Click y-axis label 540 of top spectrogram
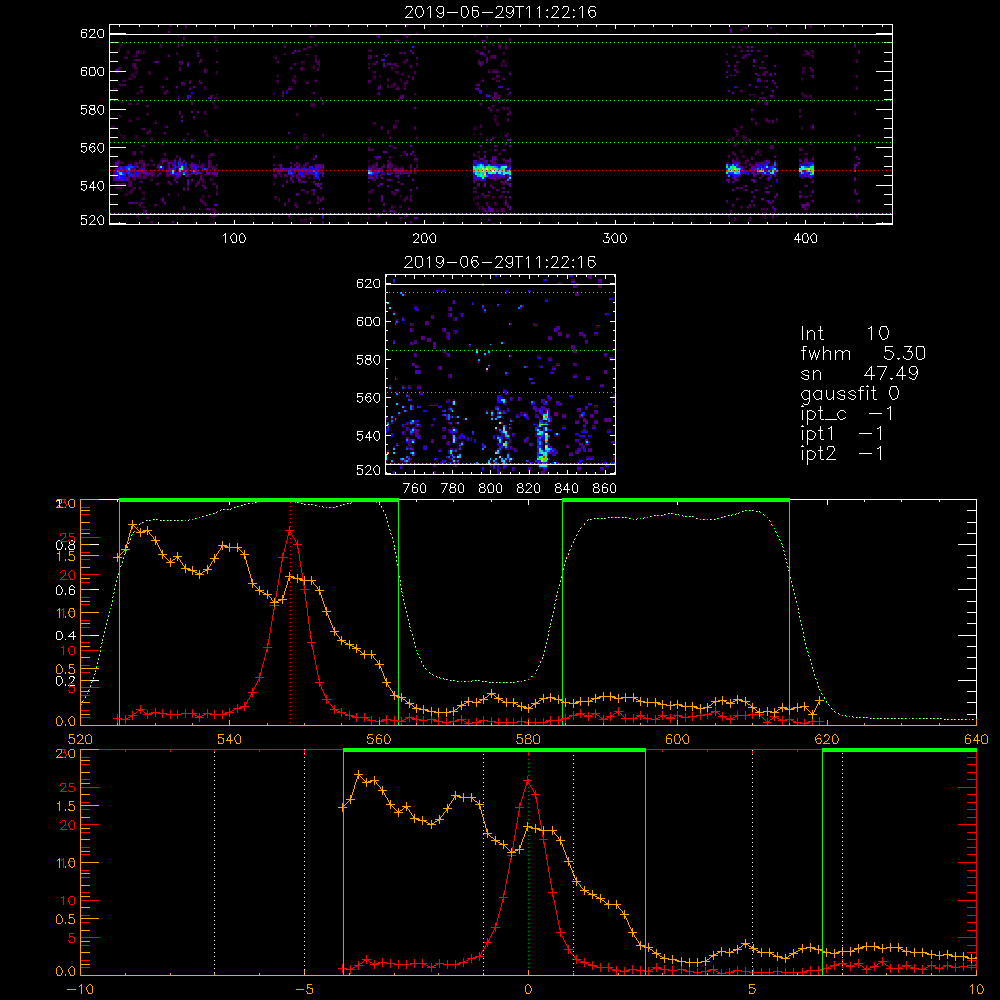Screen dimensions: 1000x1000 point(92,186)
